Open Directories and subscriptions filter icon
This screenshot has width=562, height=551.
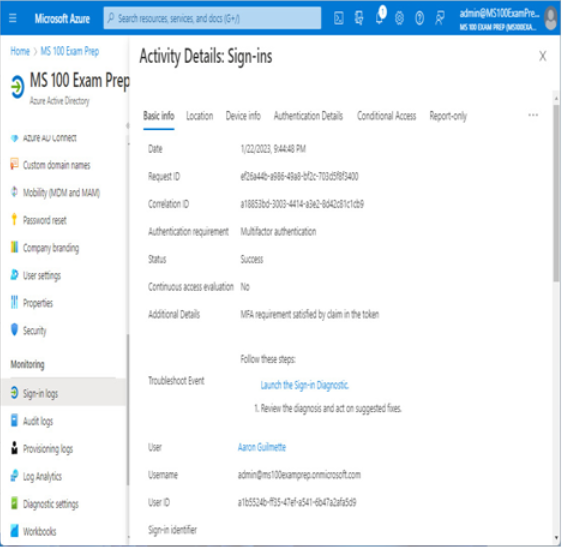[x=359, y=18]
